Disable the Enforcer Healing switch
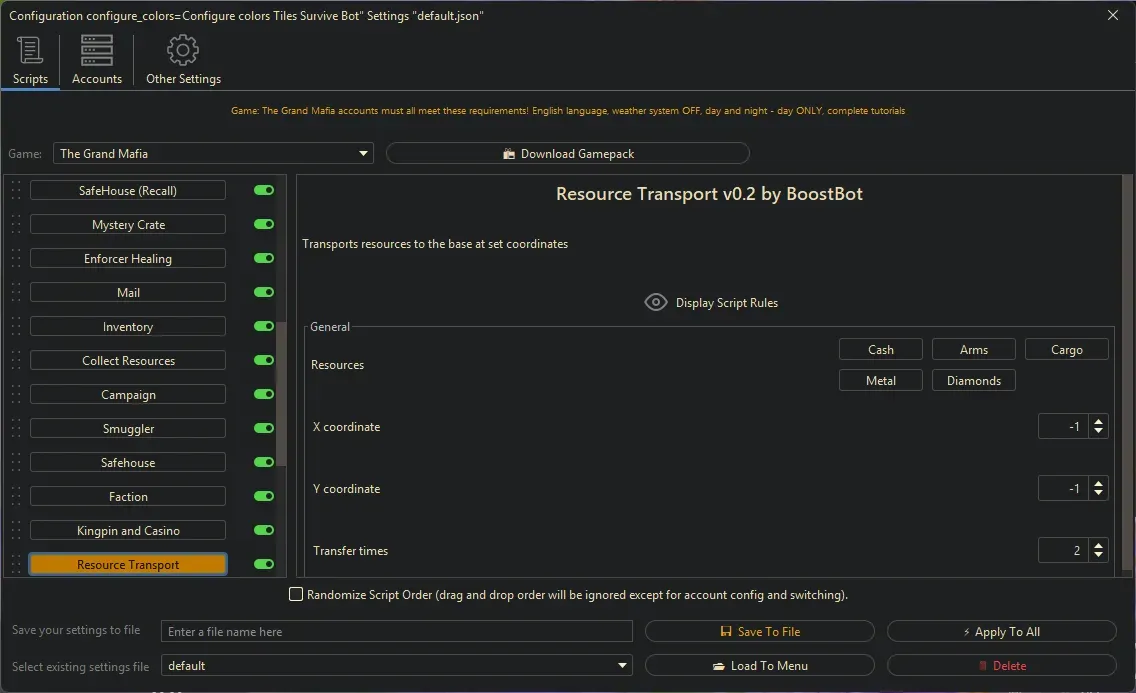The height and width of the screenshot is (693, 1136). pos(264,259)
